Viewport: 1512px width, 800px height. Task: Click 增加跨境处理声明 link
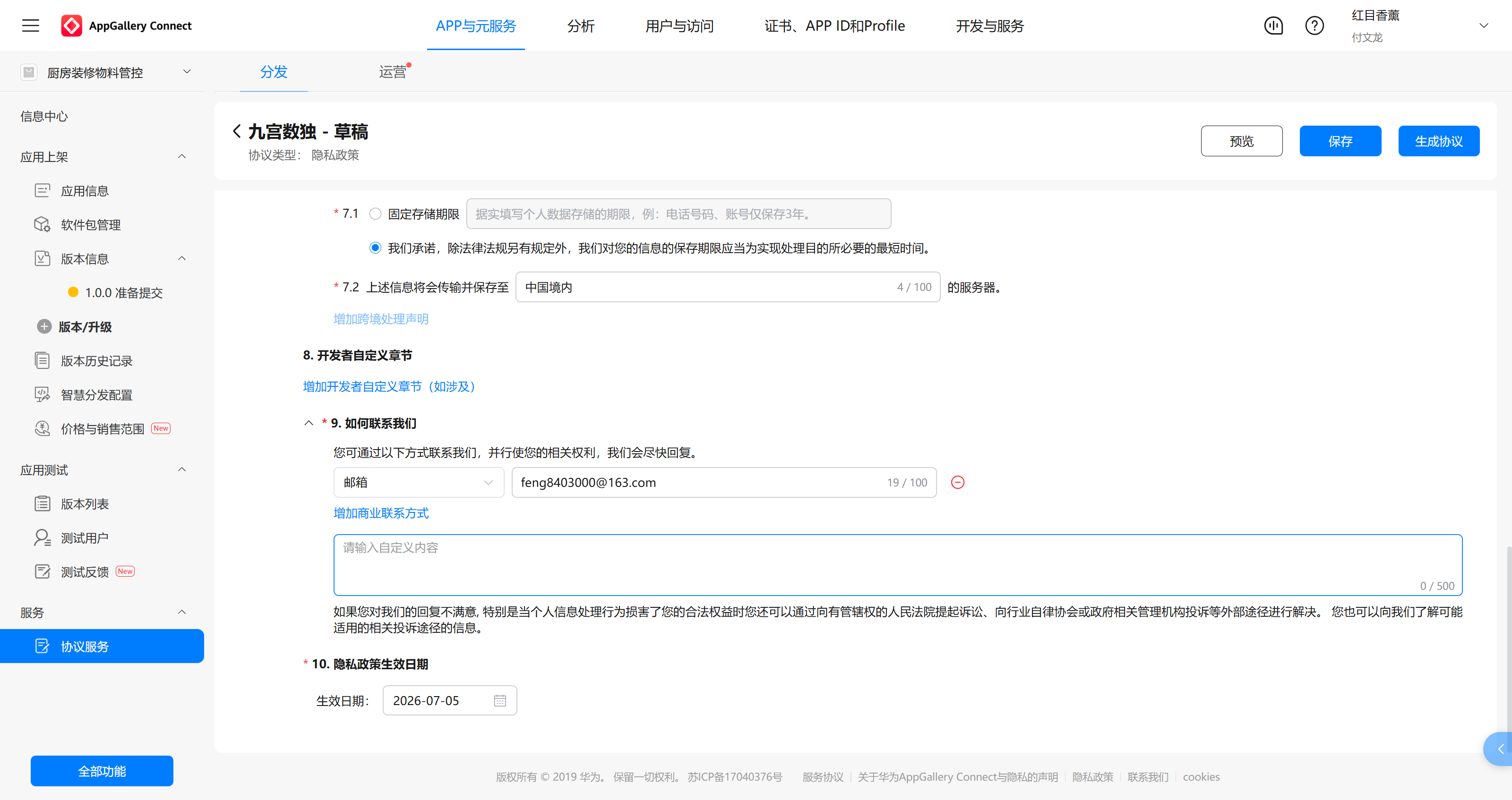tap(381, 319)
